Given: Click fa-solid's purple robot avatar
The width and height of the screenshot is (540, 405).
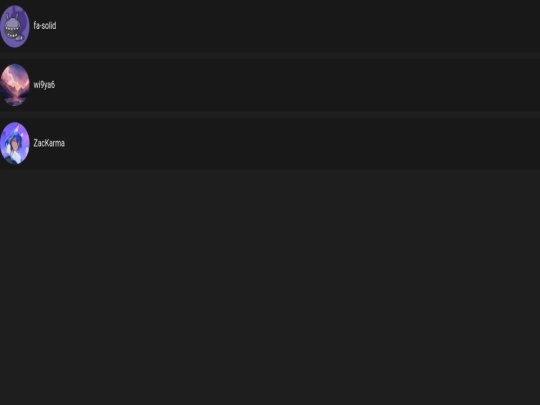Looking at the screenshot, I should coord(15,26).
